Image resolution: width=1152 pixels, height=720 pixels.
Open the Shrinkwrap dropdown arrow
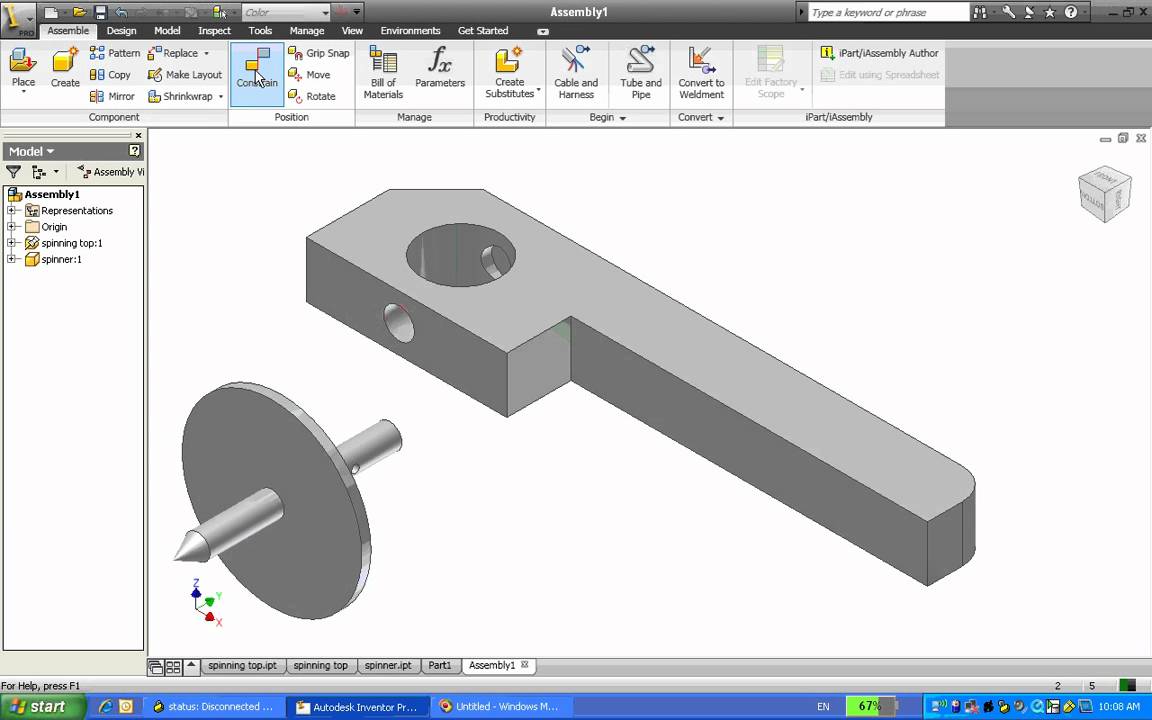tap(220, 96)
